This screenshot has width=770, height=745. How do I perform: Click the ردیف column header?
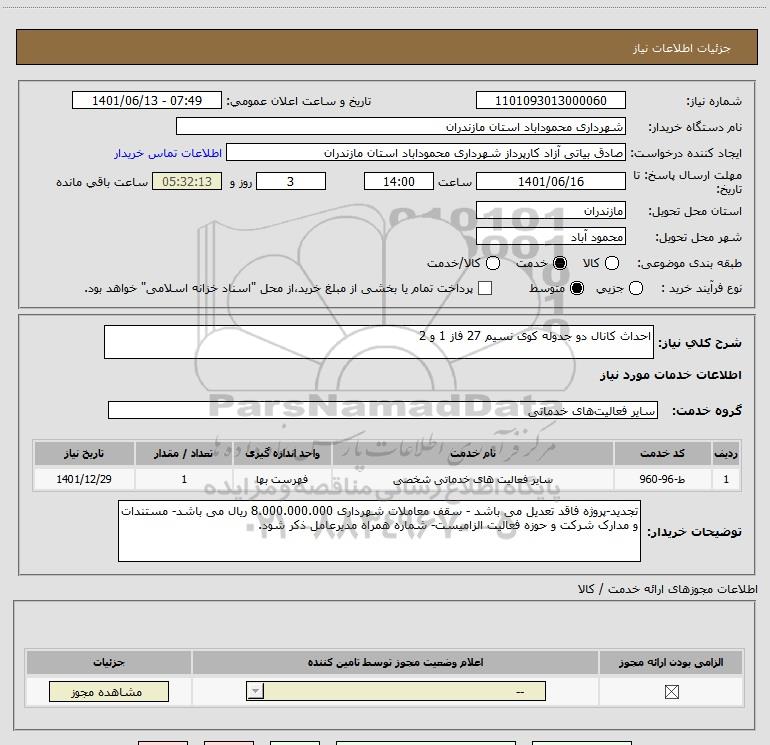click(x=726, y=453)
